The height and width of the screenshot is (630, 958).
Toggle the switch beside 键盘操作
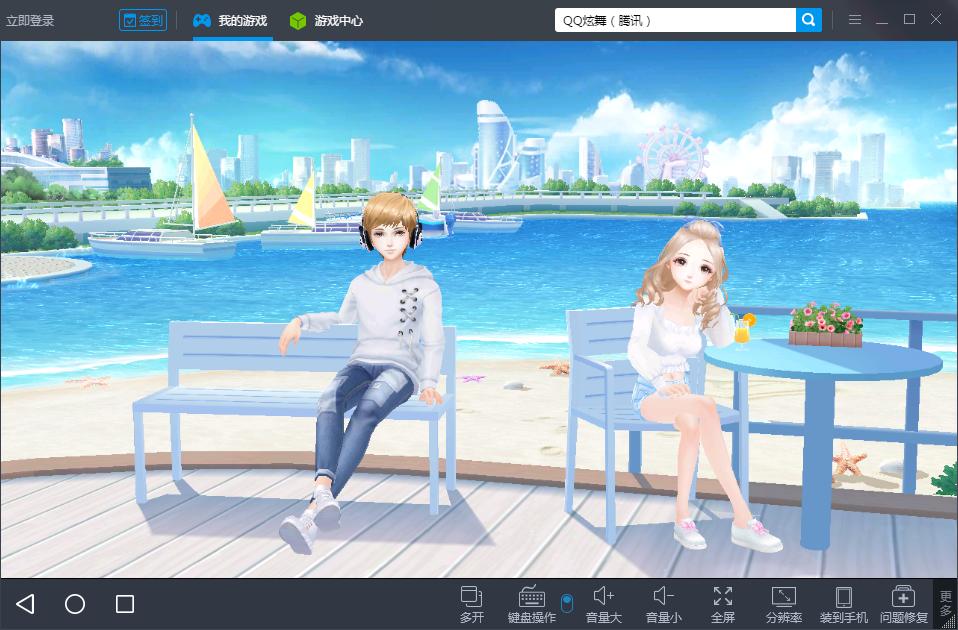(567, 602)
